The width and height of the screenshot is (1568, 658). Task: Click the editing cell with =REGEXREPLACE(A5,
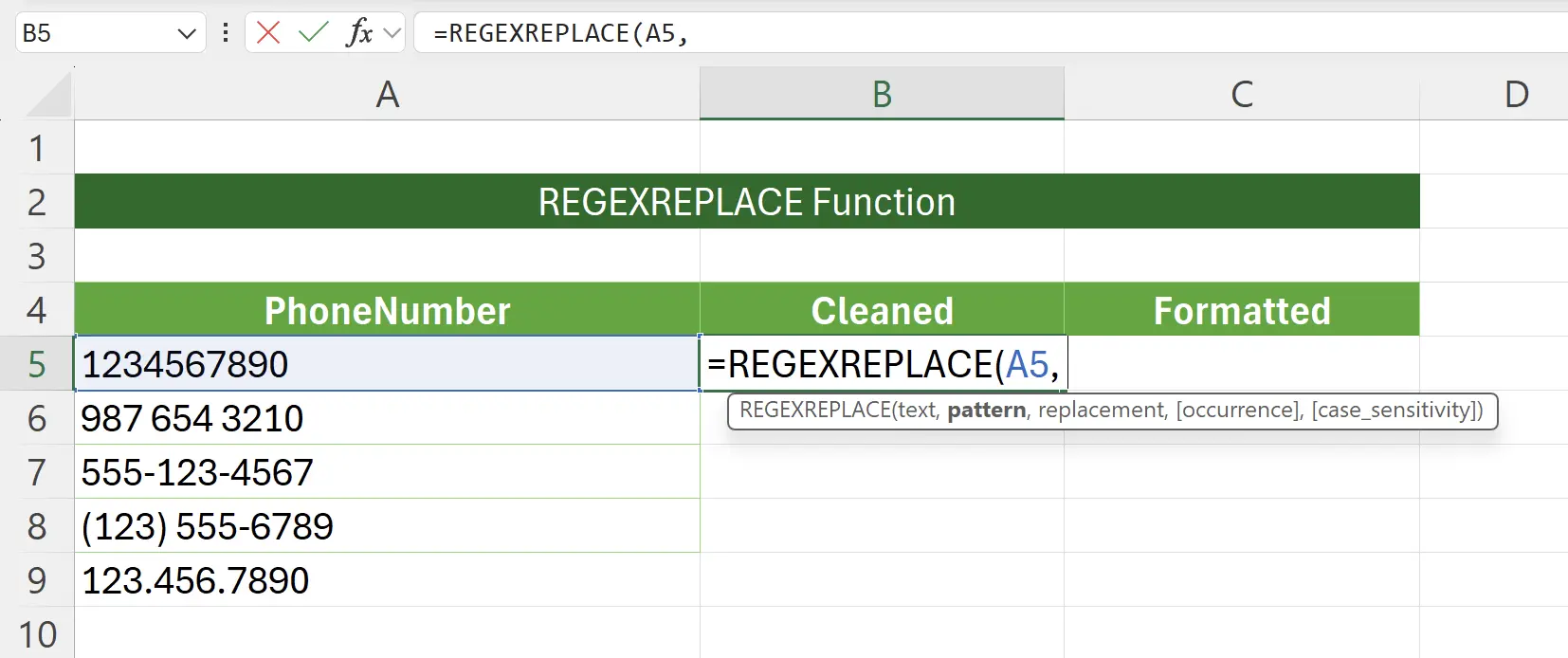click(x=884, y=363)
